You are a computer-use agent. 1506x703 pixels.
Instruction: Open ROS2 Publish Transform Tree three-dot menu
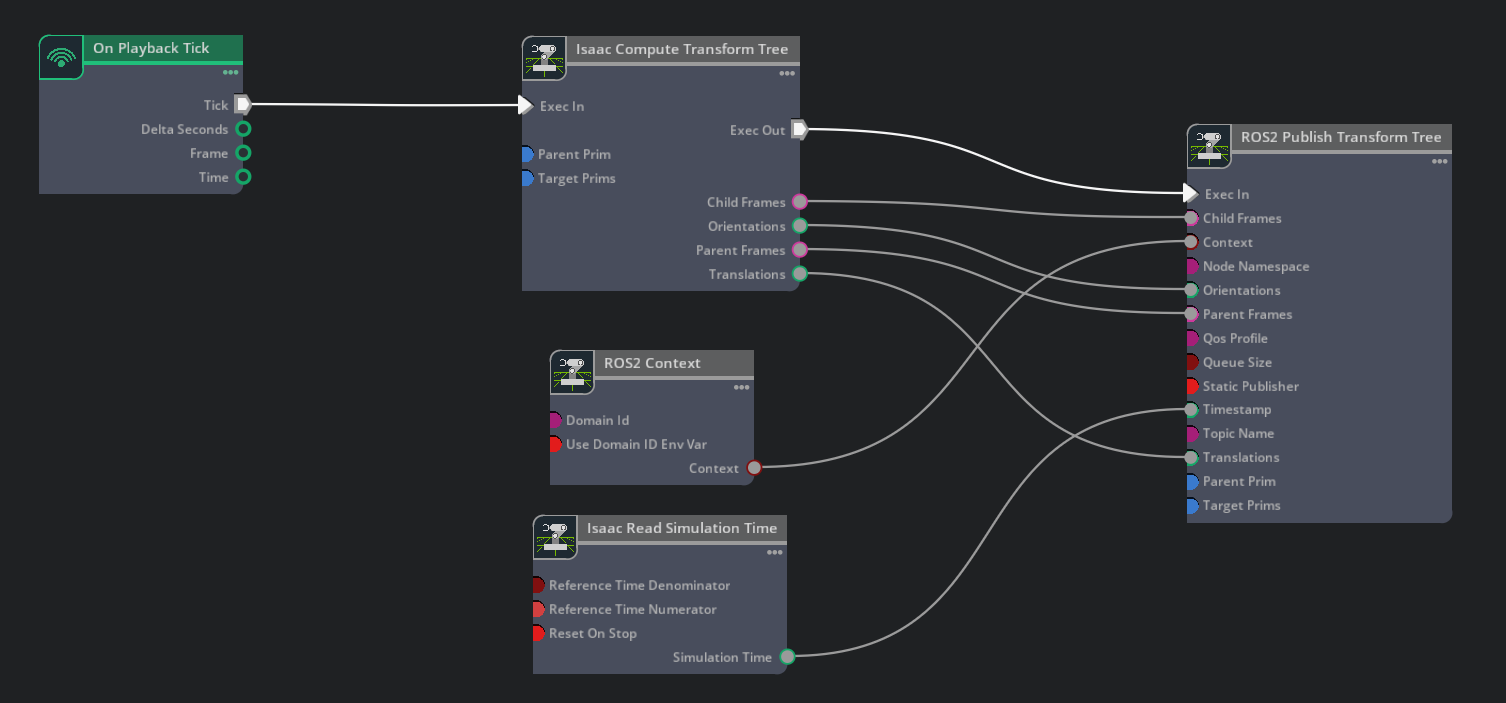click(x=1439, y=161)
